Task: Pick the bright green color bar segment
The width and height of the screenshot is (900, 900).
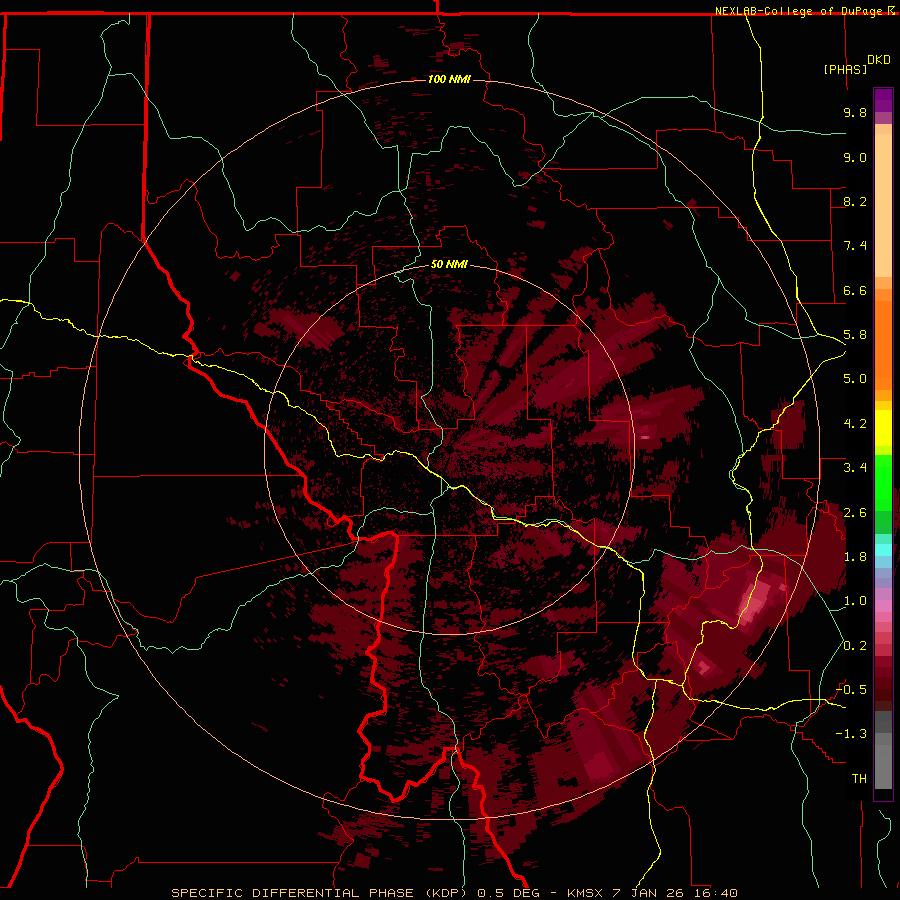Action: coord(883,482)
